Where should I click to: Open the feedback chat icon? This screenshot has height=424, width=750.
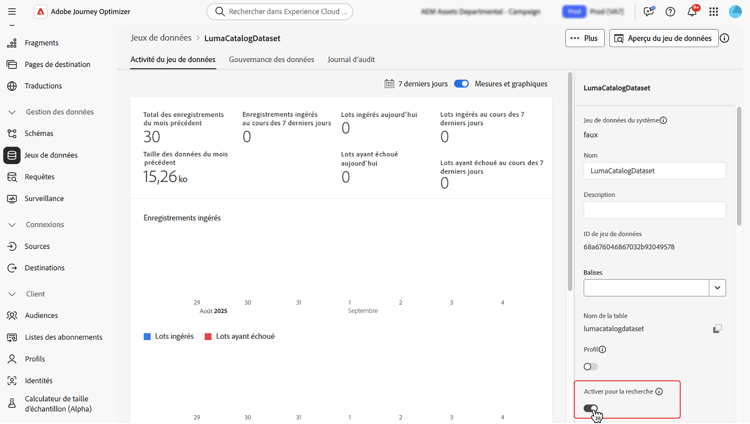(x=649, y=11)
